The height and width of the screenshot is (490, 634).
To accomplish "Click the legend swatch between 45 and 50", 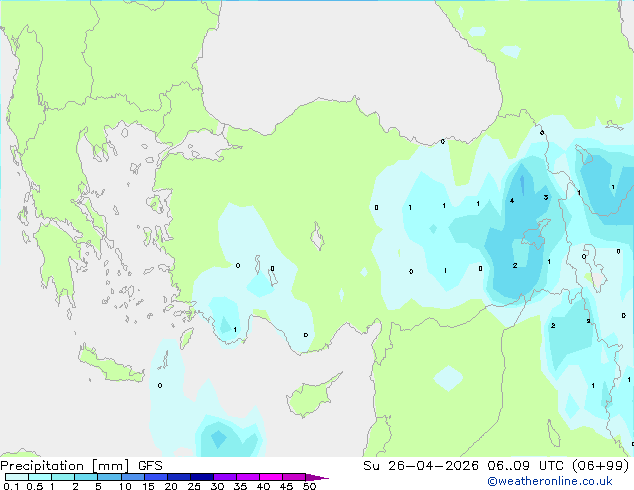I will coord(294,477).
